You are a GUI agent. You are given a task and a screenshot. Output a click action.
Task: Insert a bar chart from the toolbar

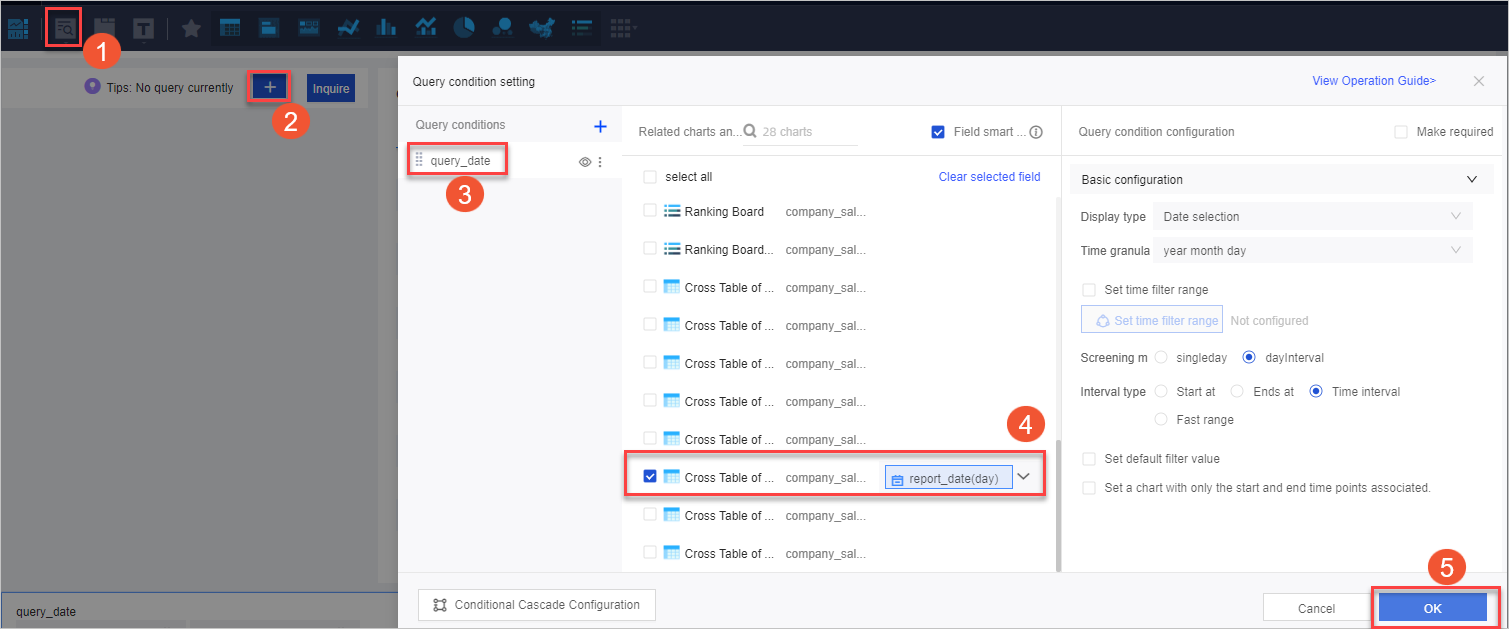(x=386, y=28)
